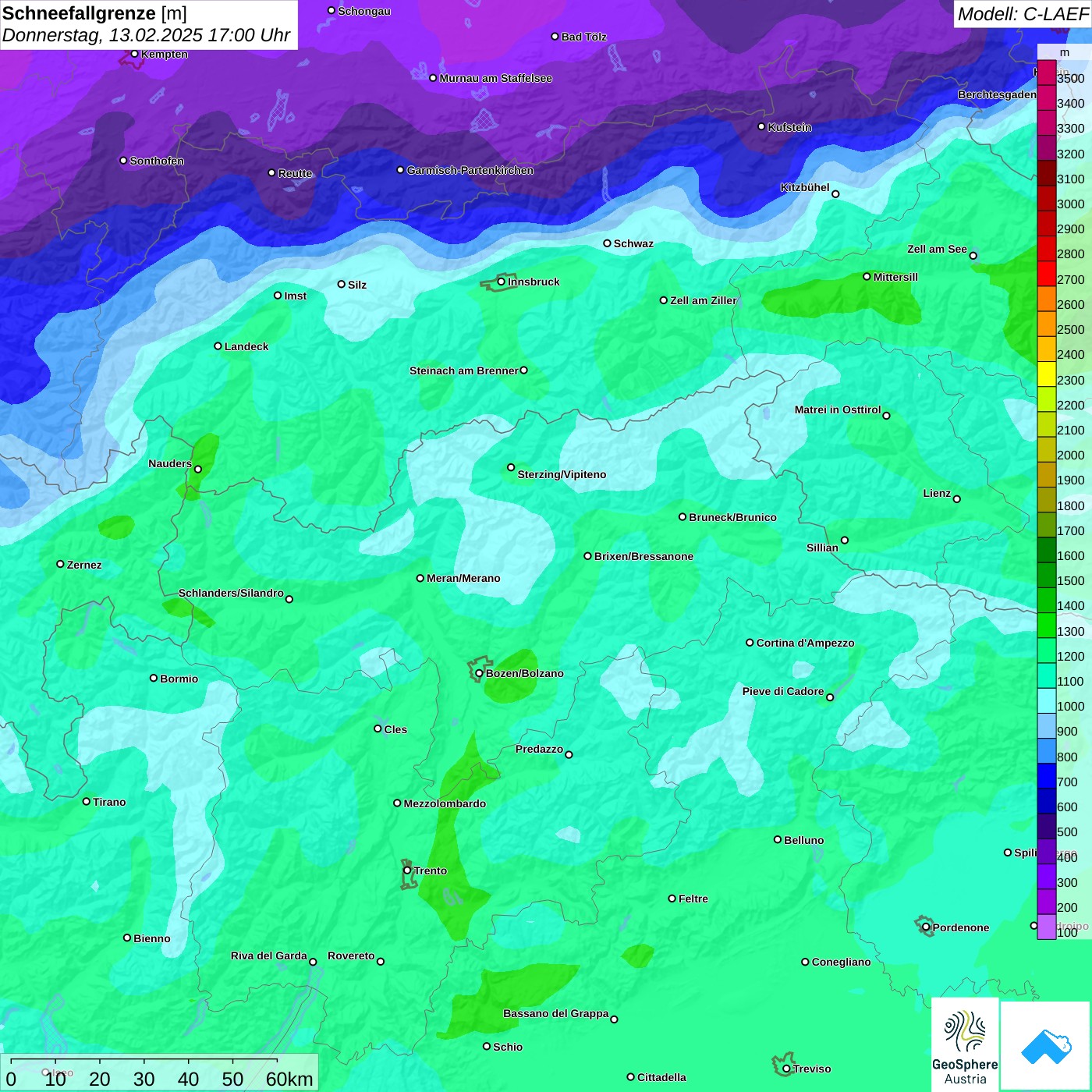Viewport: 1092px width, 1092px height.
Task: Click the 60km scale bar label
Action: tap(289, 1079)
